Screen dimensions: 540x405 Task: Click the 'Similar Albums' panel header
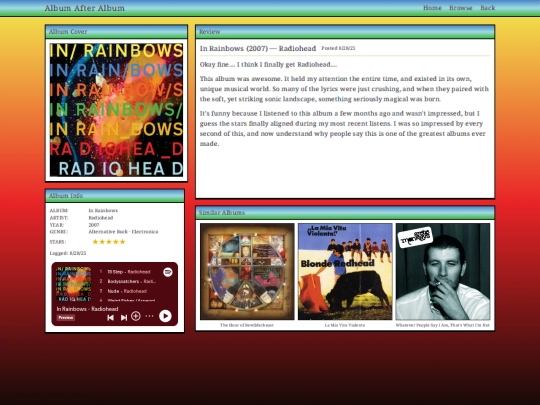pos(345,212)
